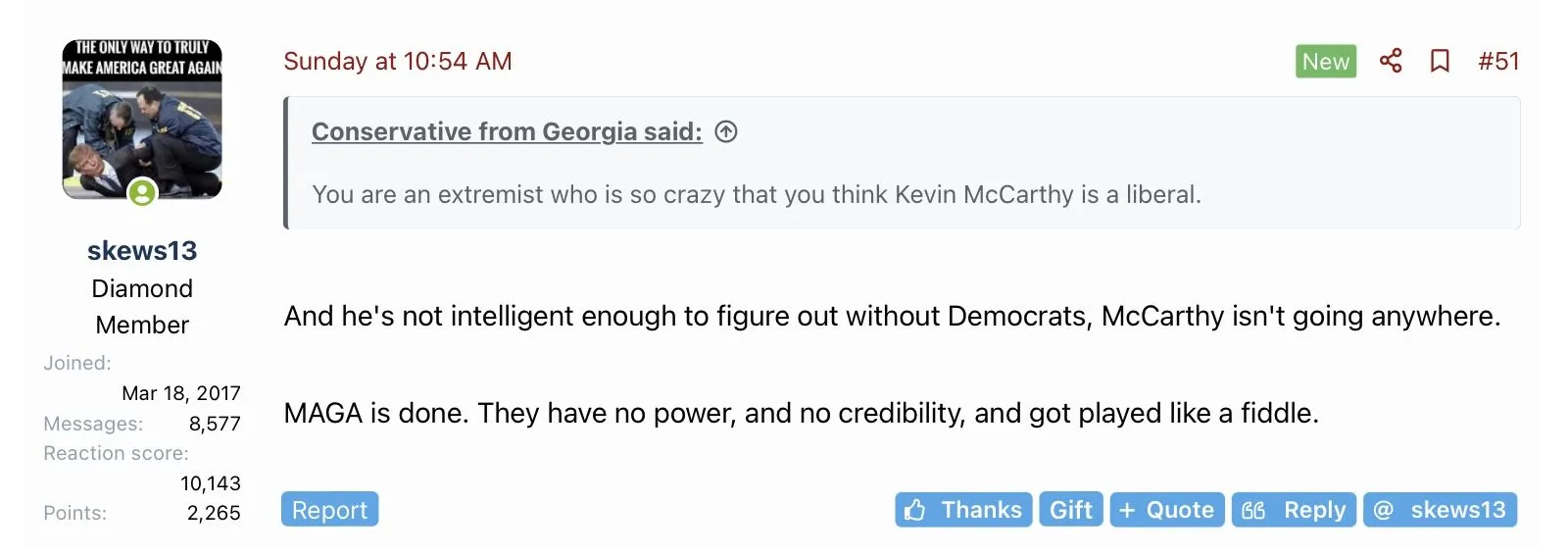
Task: Click the up-arrow icon beside the quoted author
Action: pos(726,131)
